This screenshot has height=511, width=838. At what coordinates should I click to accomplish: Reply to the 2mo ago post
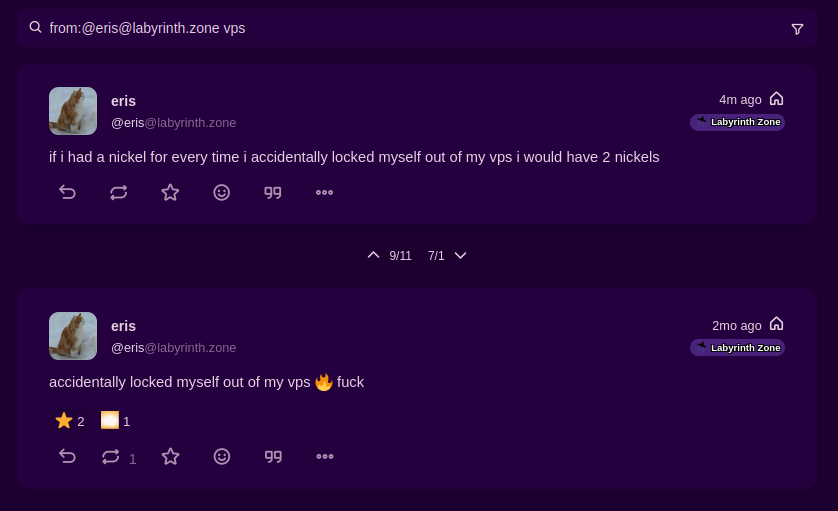click(x=67, y=456)
